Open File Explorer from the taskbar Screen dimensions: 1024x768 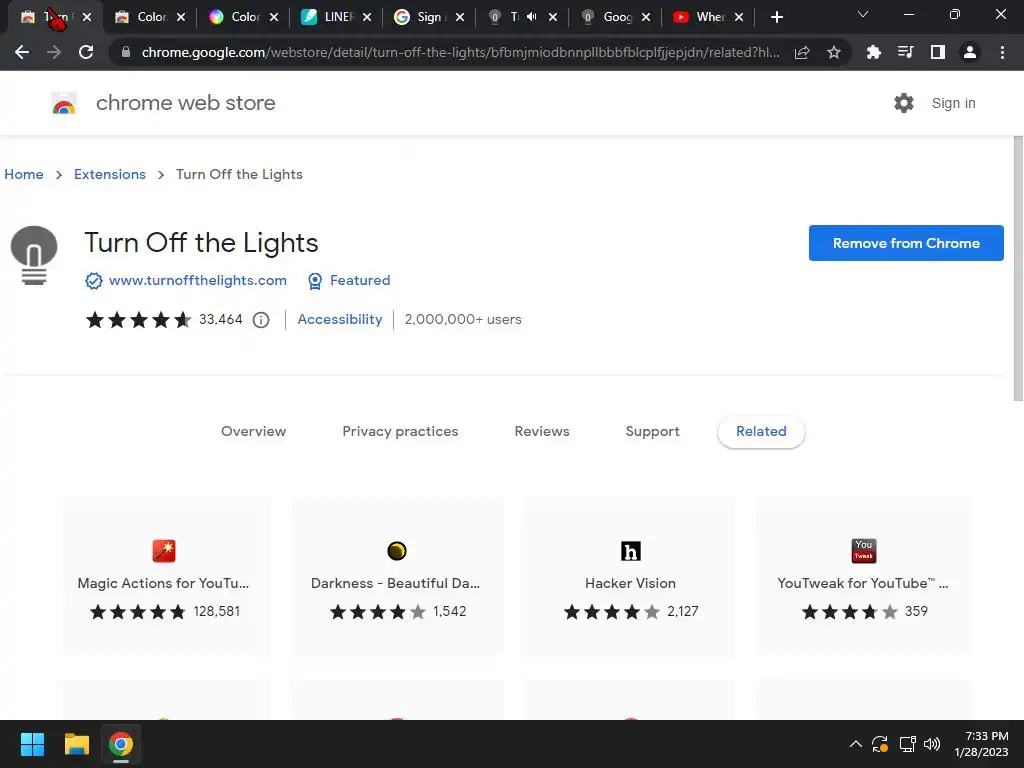(x=76, y=744)
